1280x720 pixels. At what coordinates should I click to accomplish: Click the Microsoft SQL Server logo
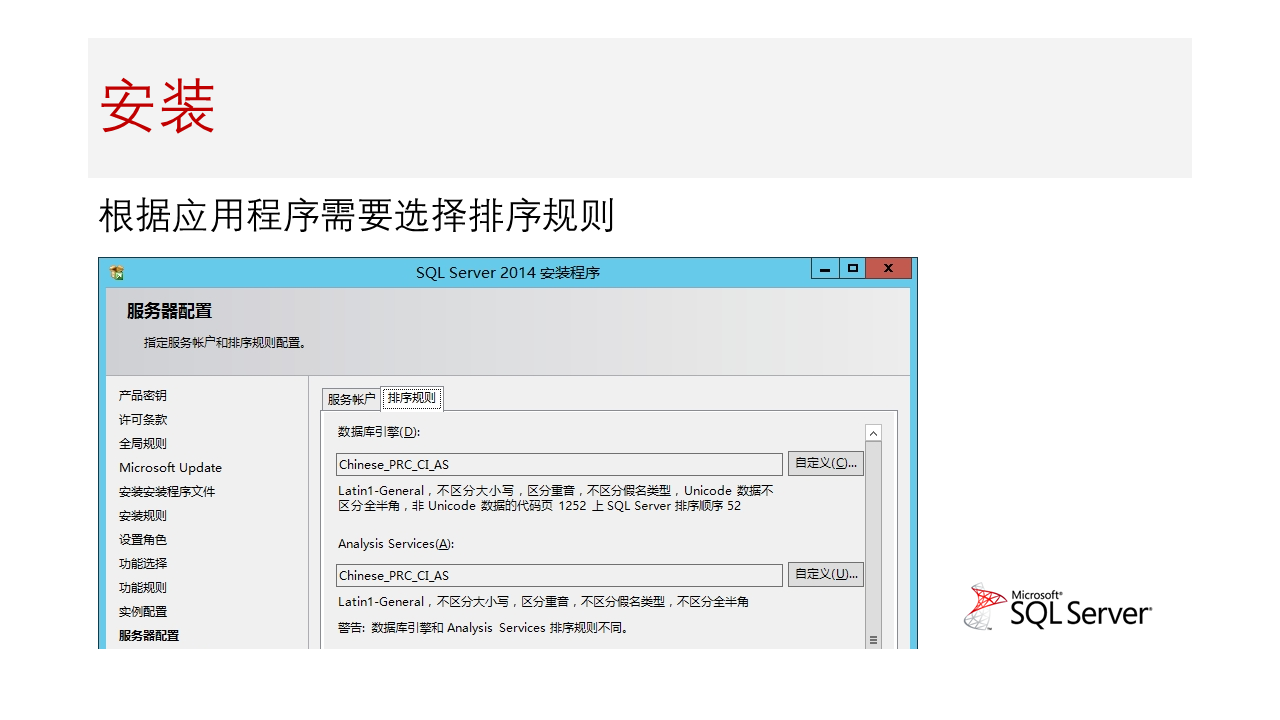tap(1058, 607)
